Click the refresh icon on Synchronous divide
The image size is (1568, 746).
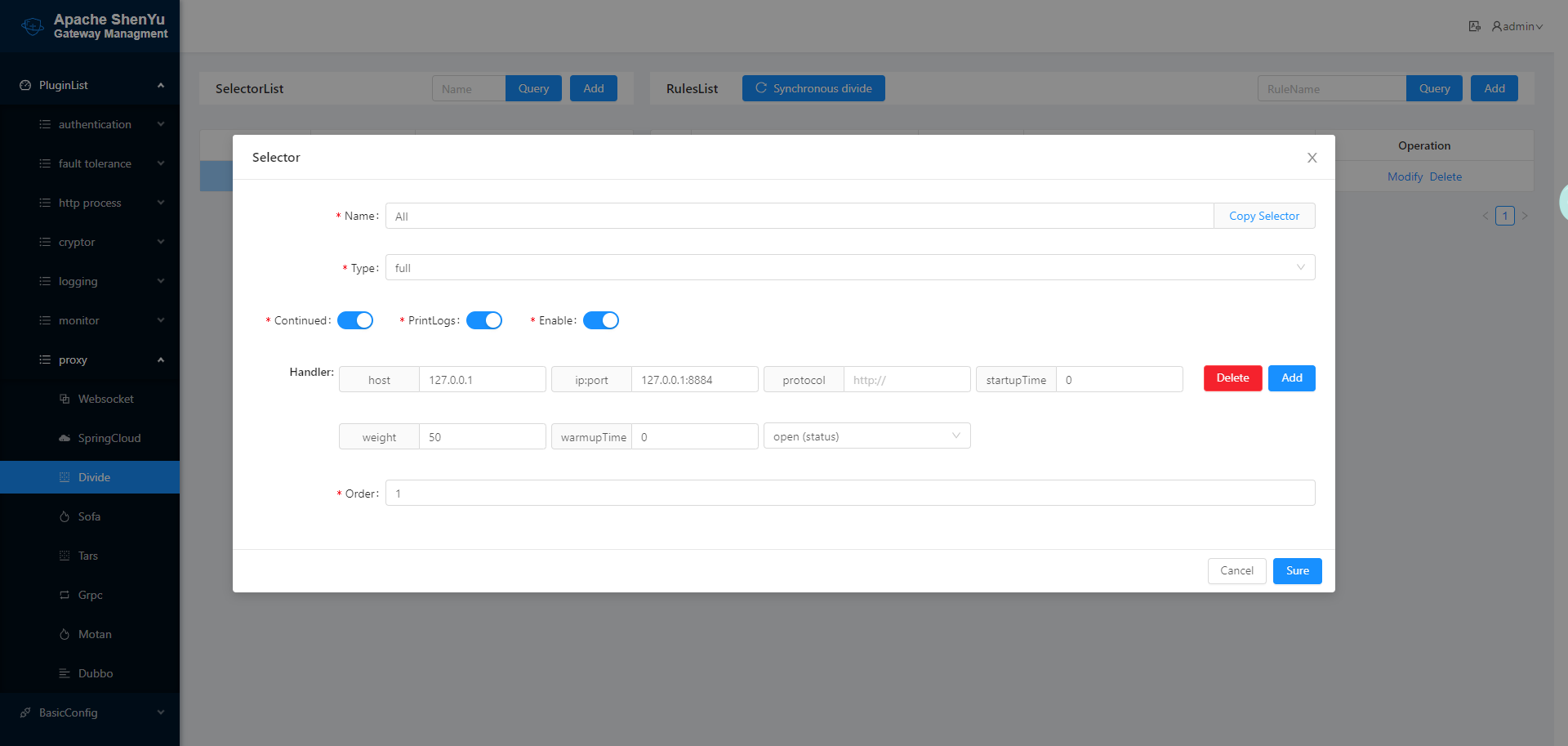point(761,88)
